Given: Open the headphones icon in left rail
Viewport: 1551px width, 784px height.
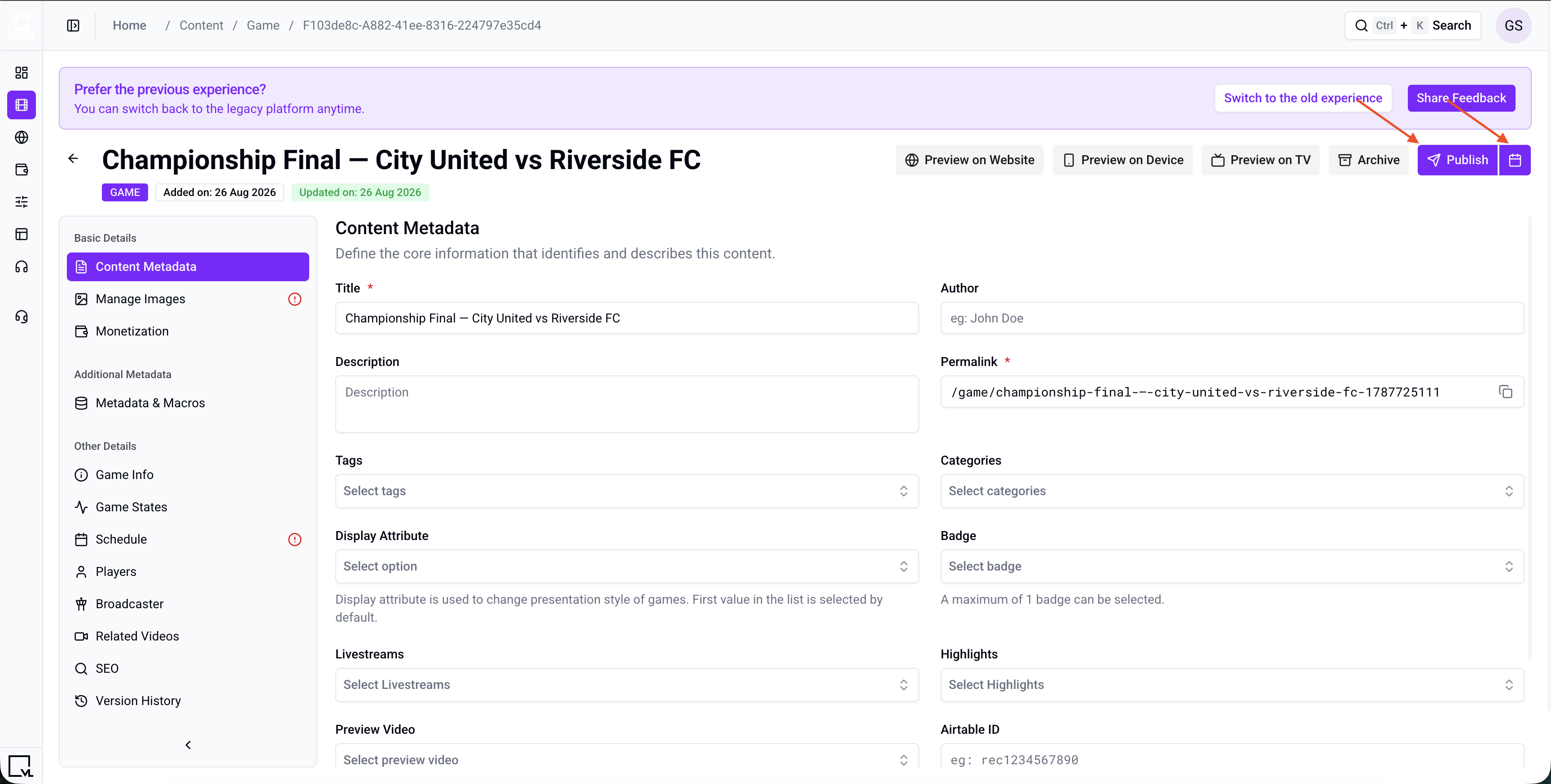Looking at the screenshot, I should point(22,266).
